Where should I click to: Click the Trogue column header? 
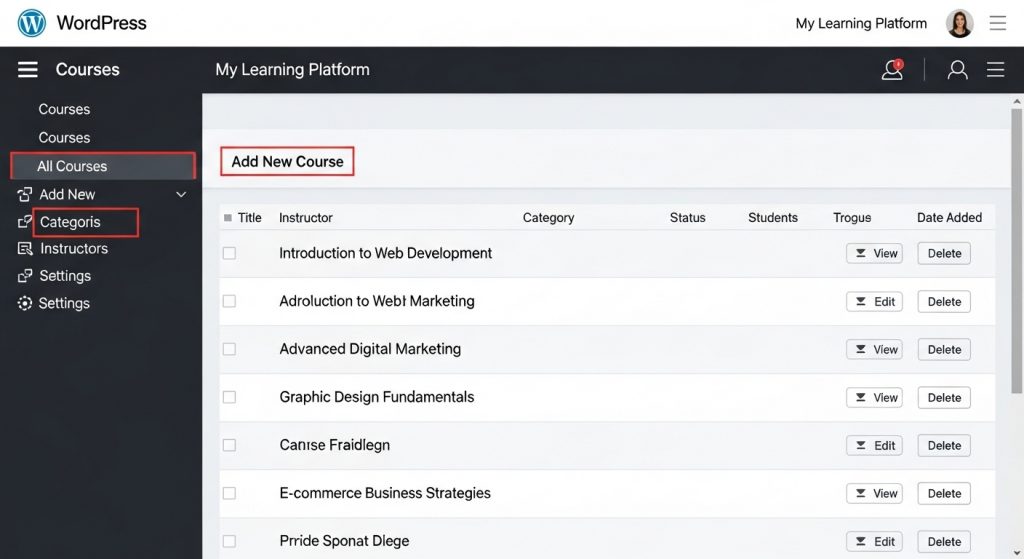click(x=852, y=217)
